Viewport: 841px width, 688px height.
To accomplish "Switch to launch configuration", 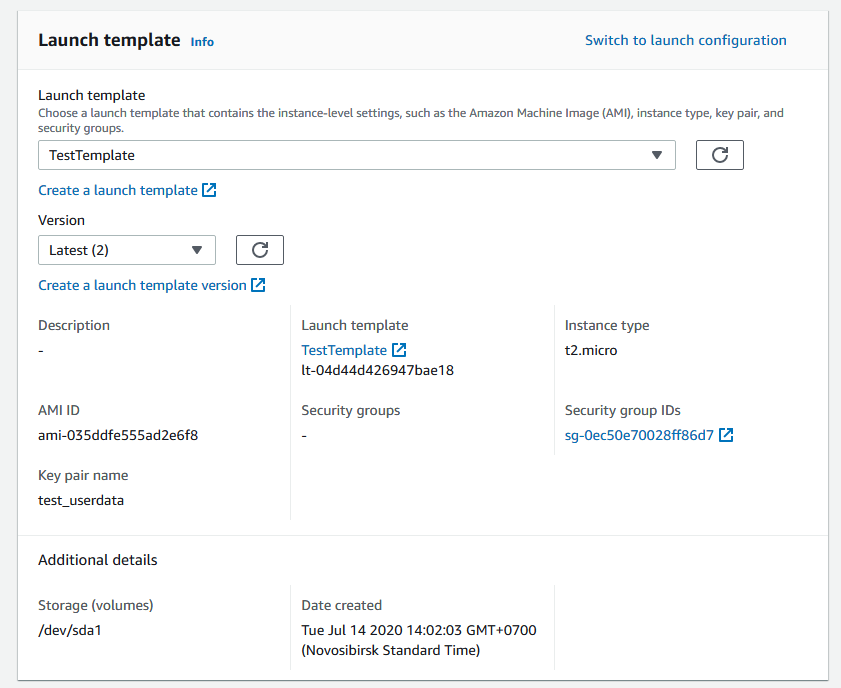I will (x=685, y=40).
